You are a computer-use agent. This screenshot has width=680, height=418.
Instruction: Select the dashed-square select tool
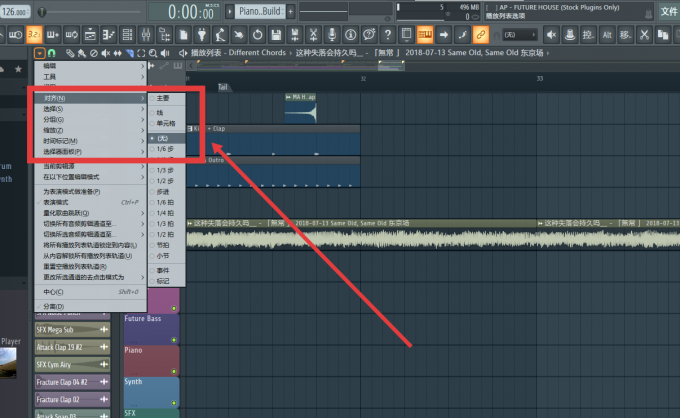tap(141, 53)
